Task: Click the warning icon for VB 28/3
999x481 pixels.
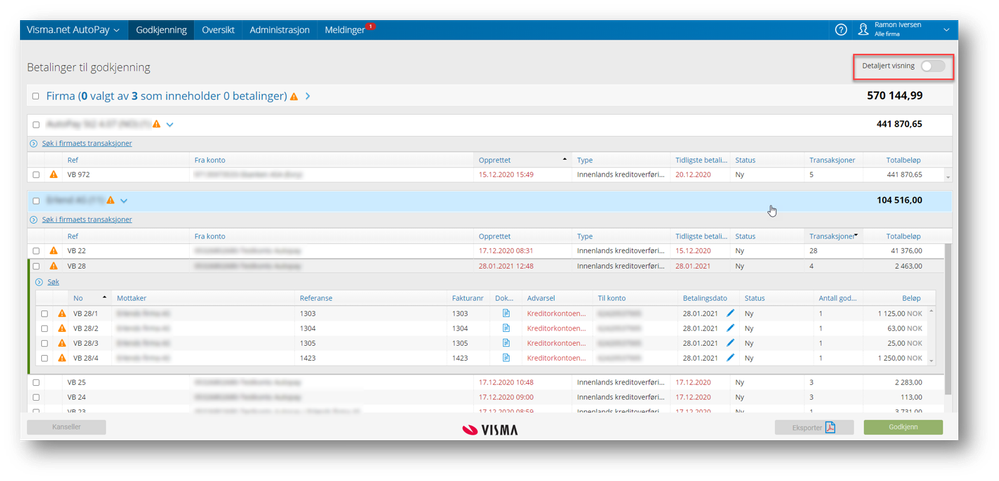Action: [62, 343]
